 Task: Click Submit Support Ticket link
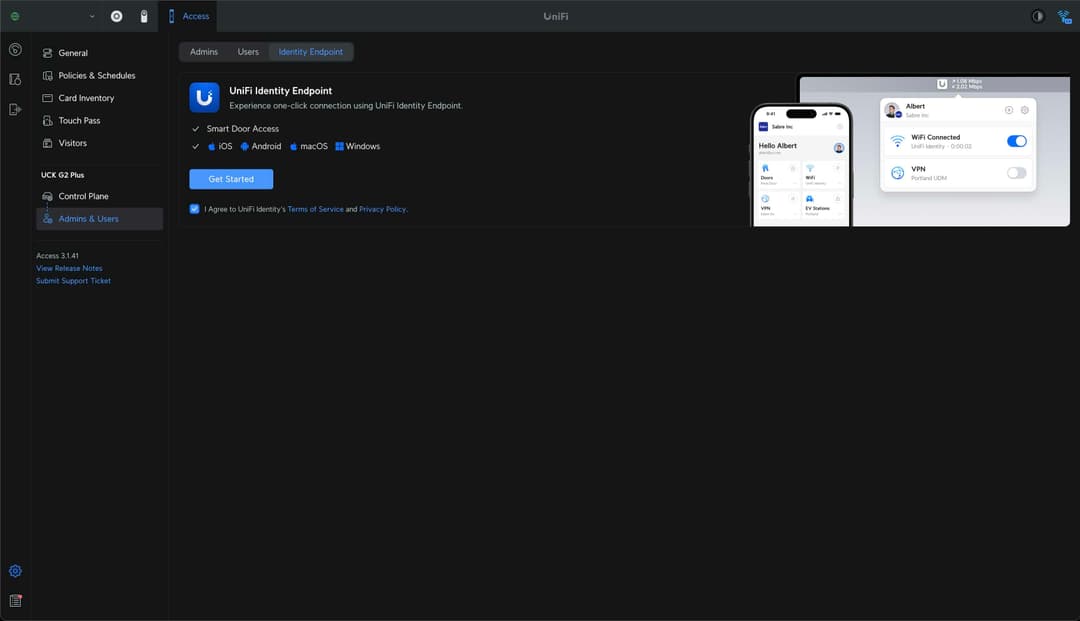(73, 281)
